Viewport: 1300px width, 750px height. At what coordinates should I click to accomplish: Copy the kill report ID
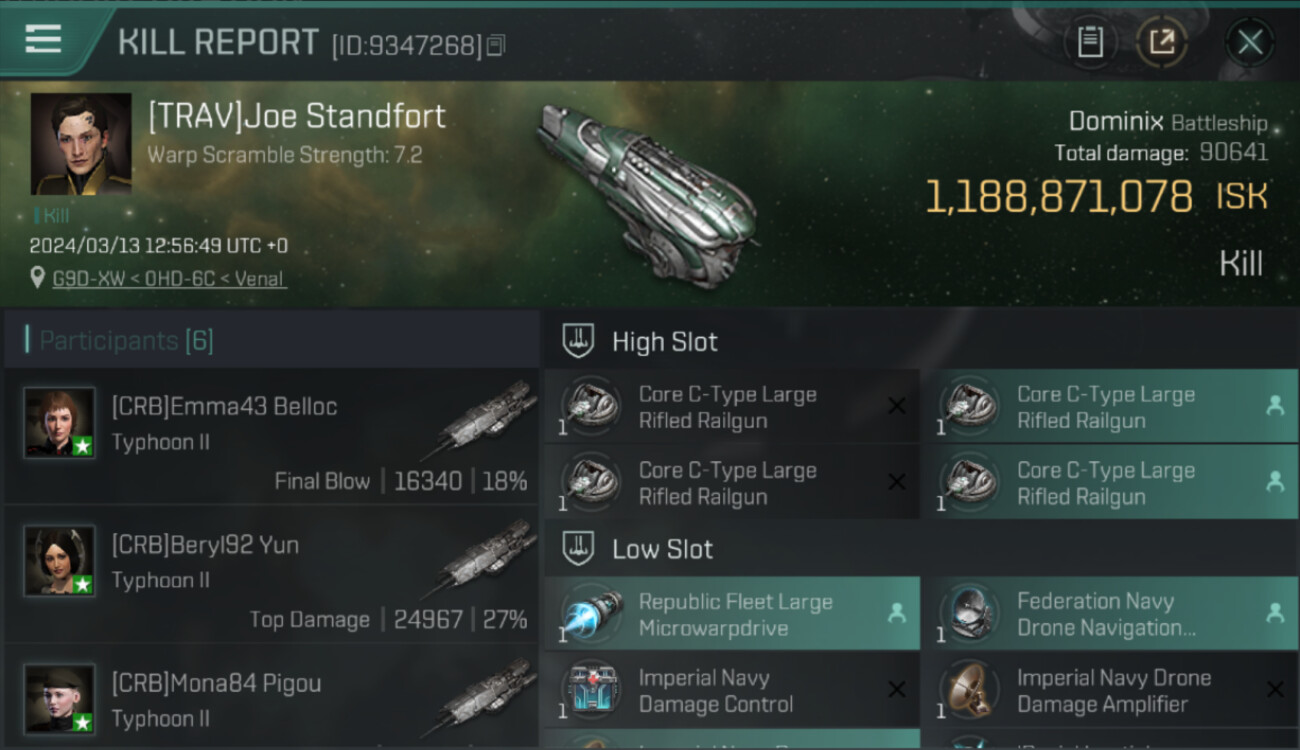496,45
